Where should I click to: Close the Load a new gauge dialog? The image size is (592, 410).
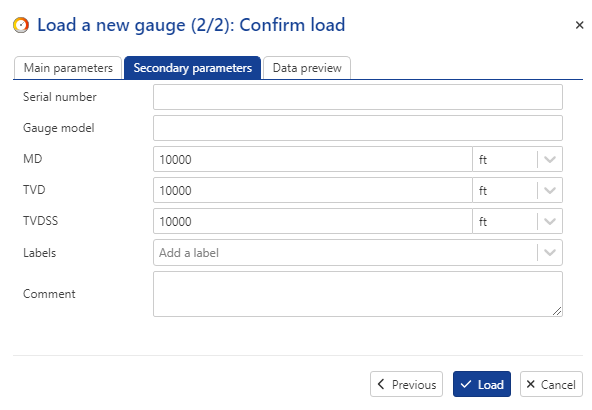coord(579,25)
